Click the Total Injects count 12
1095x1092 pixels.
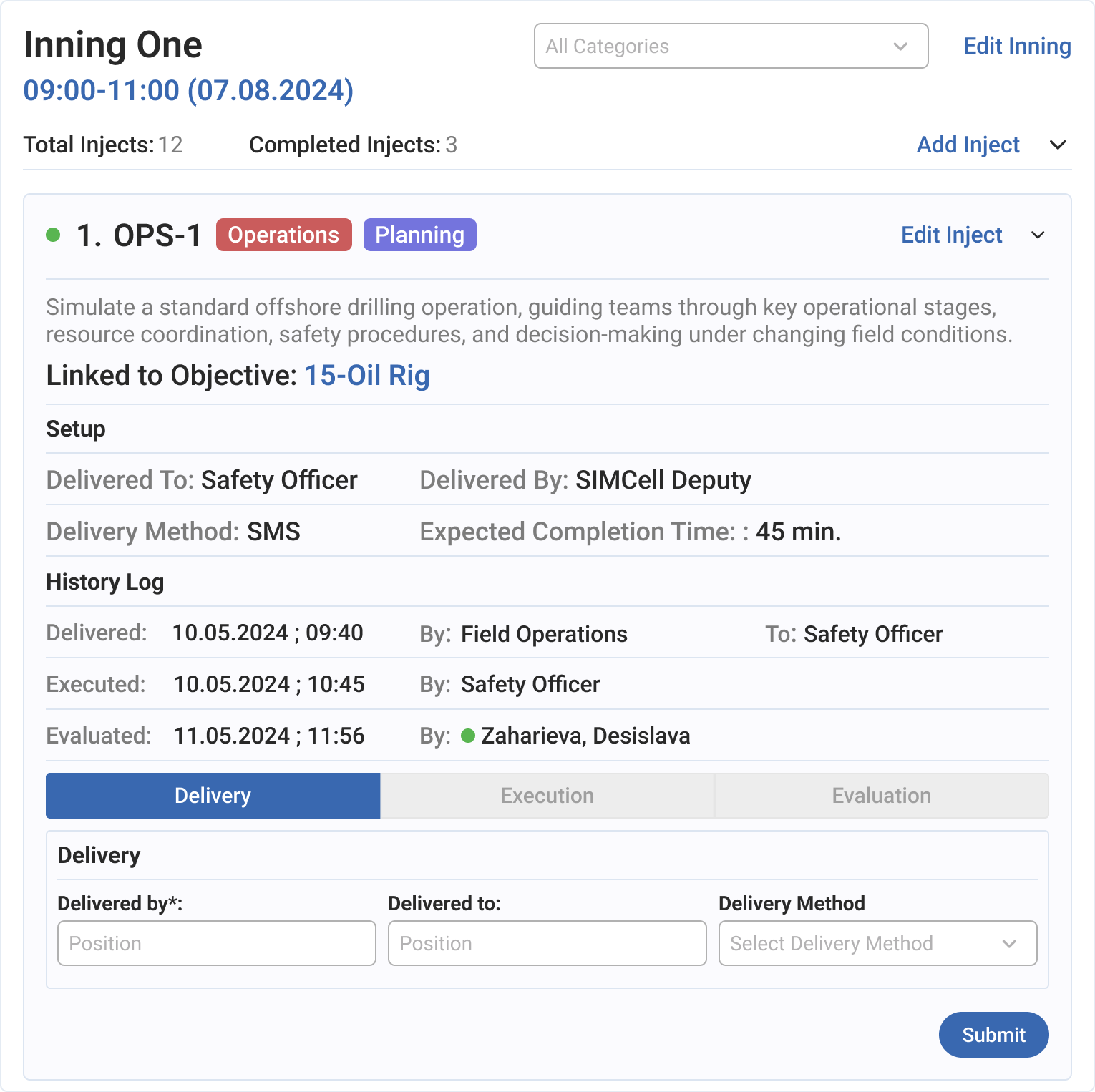170,145
